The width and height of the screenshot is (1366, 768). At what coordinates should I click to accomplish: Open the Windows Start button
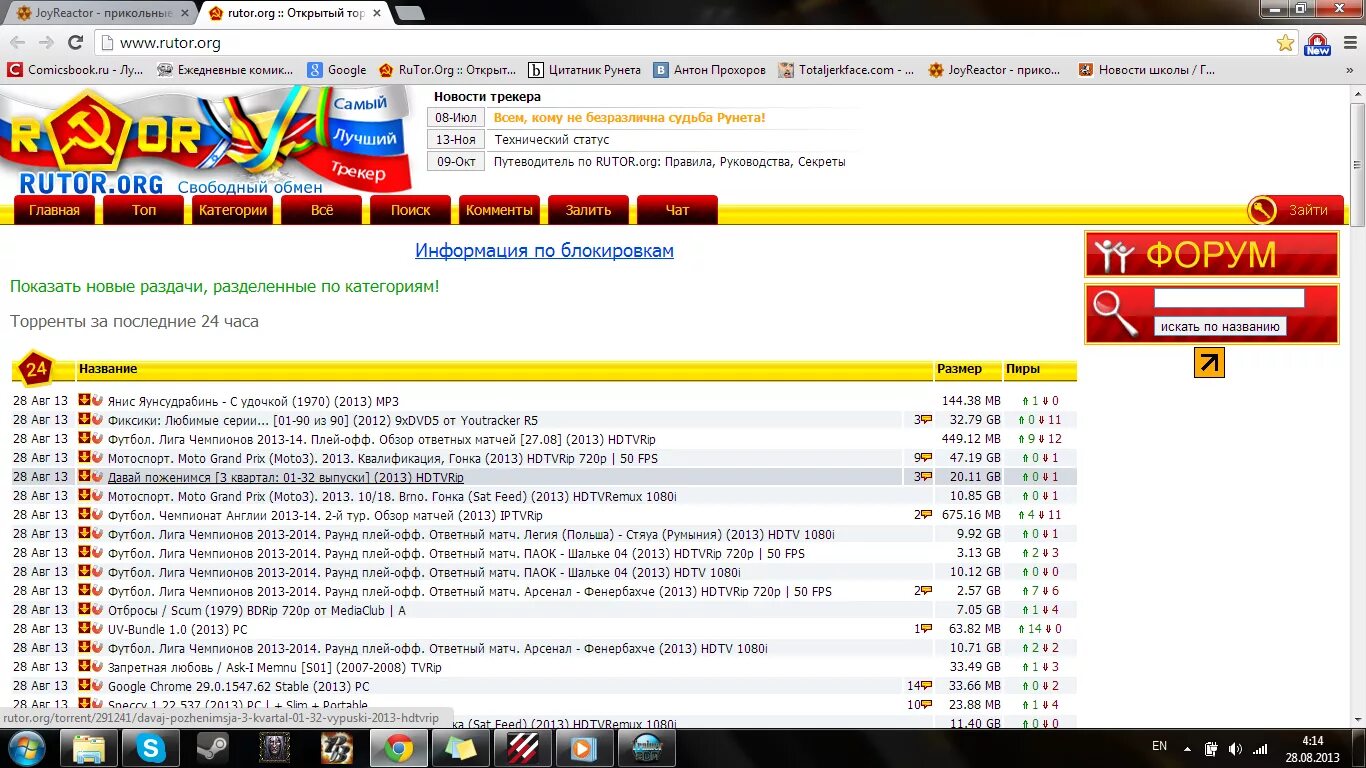click(26, 748)
